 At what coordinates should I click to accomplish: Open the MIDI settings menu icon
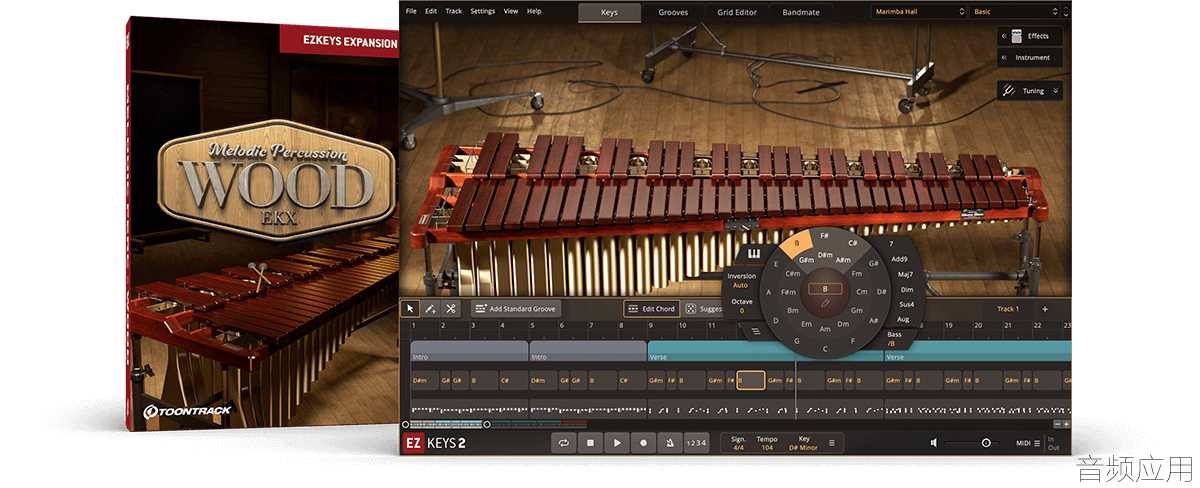click(x=1037, y=442)
